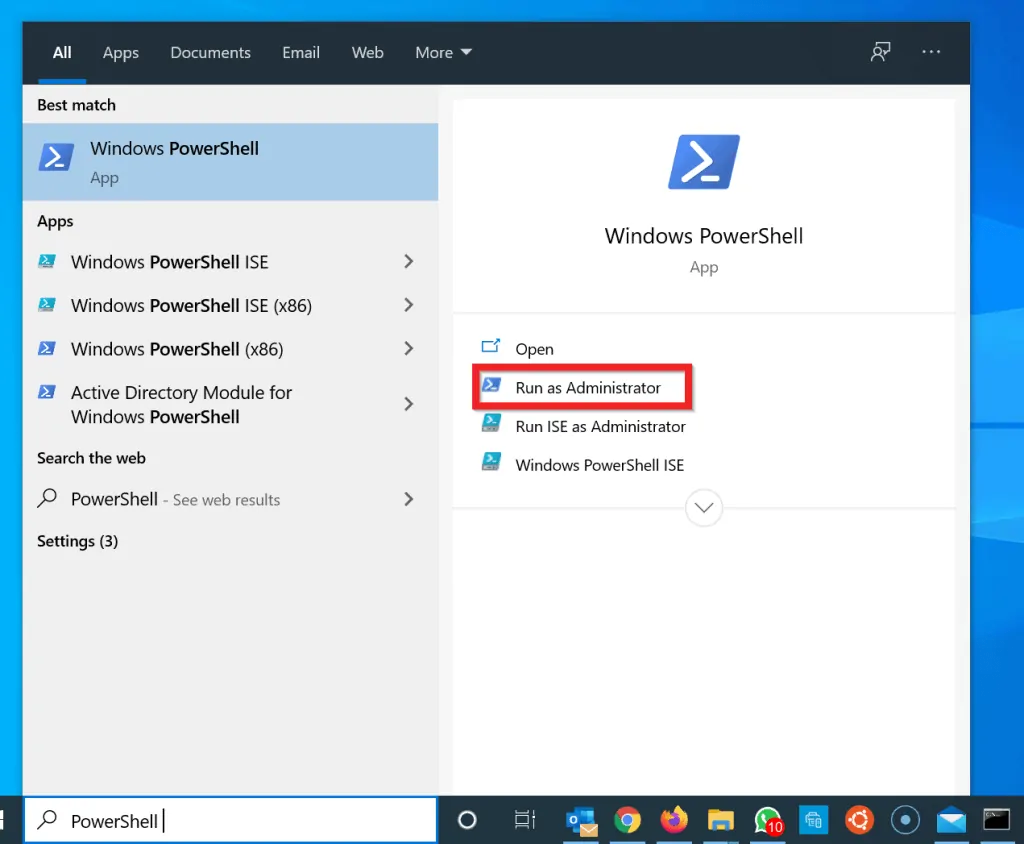The image size is (1024, 844).
Task: Launch Firefox from the taskbar
Action: [x=674, y=820]
